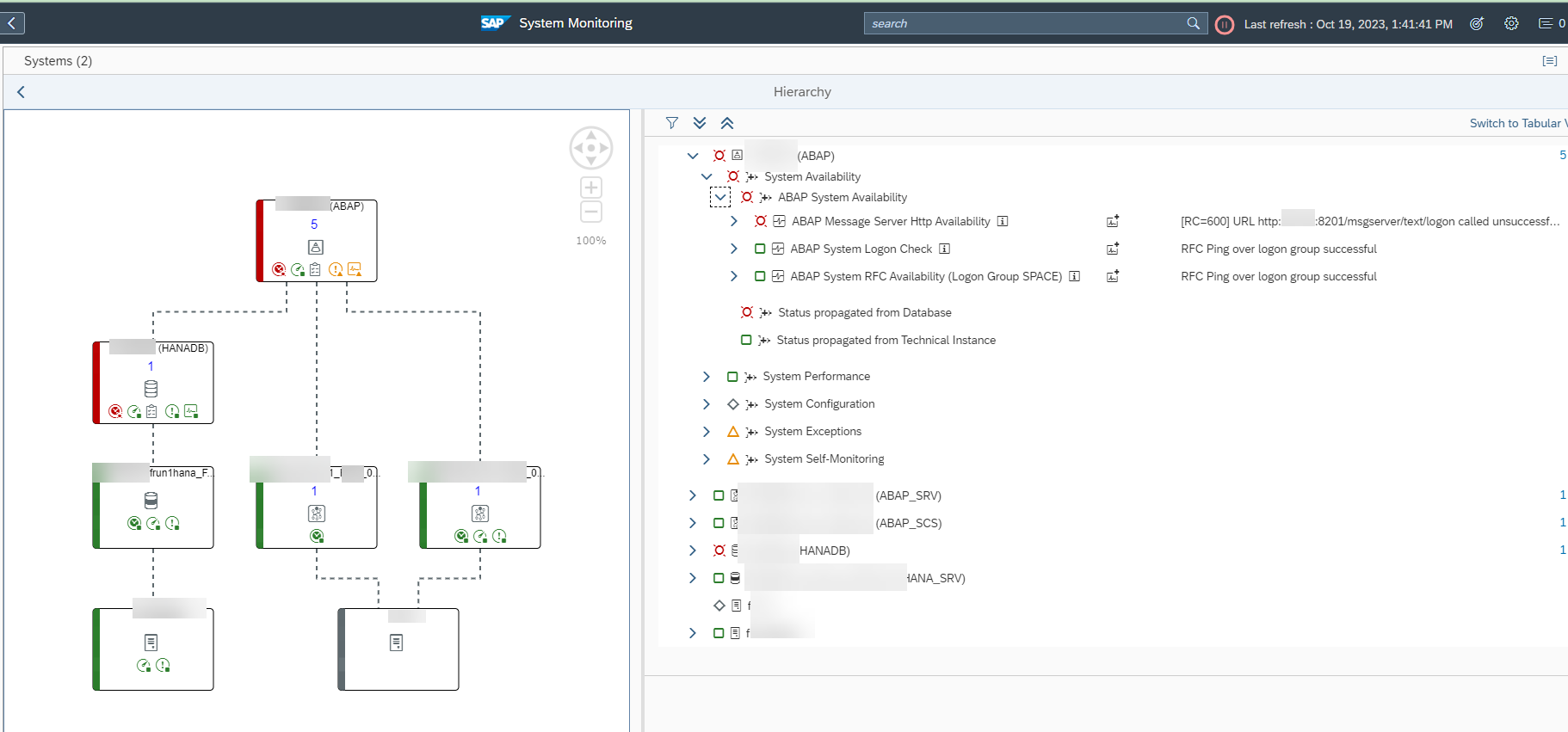Click configuration clipboard icon in ABAP node

point(315,269)
